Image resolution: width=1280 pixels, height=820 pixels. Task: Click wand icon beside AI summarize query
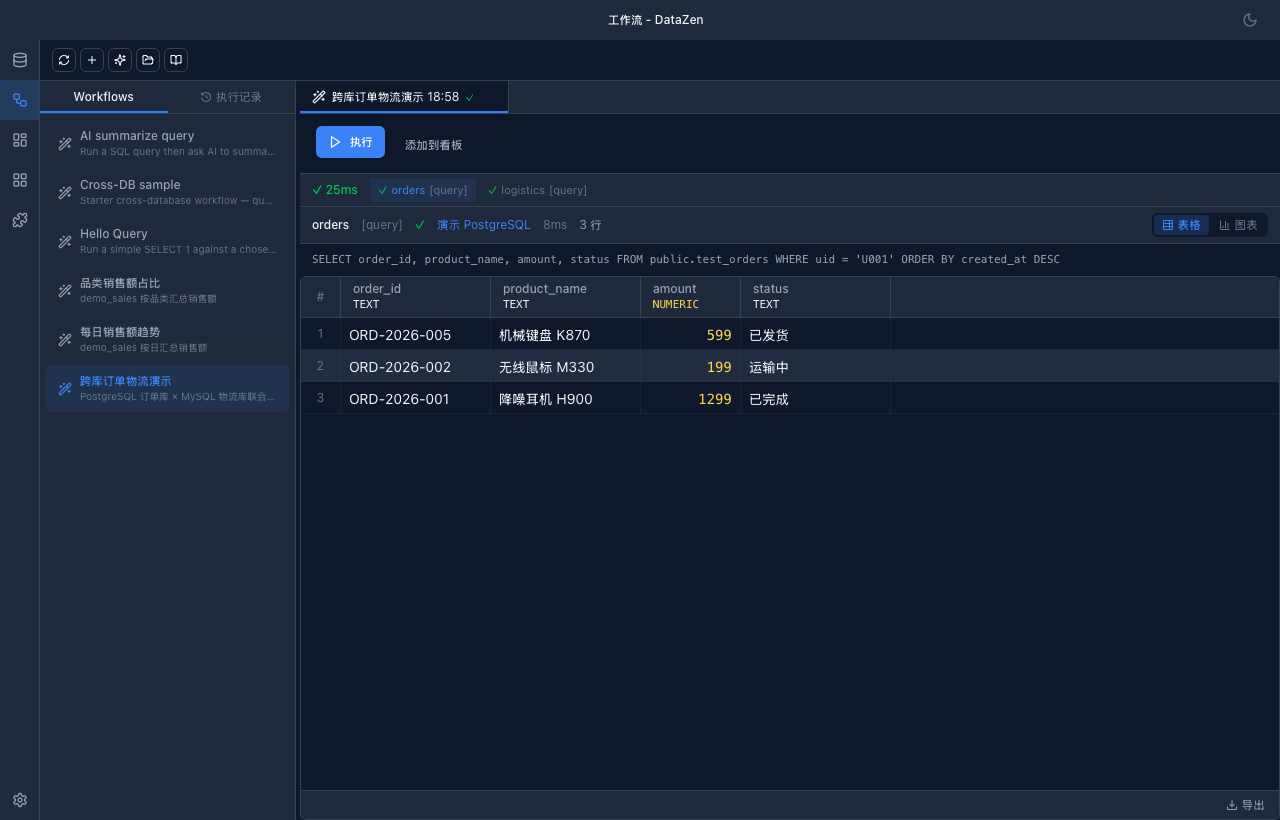pos(65,144)
